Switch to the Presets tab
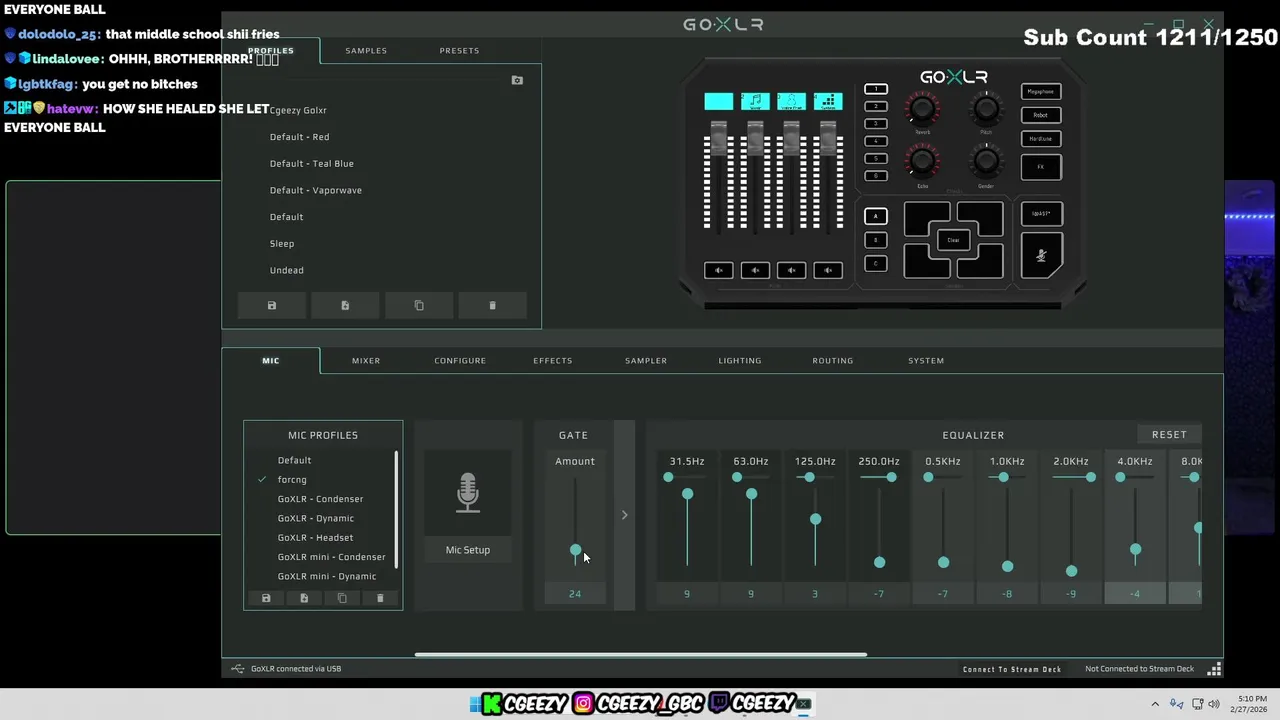Screen dimensions: 1280x720 point(459,50)
